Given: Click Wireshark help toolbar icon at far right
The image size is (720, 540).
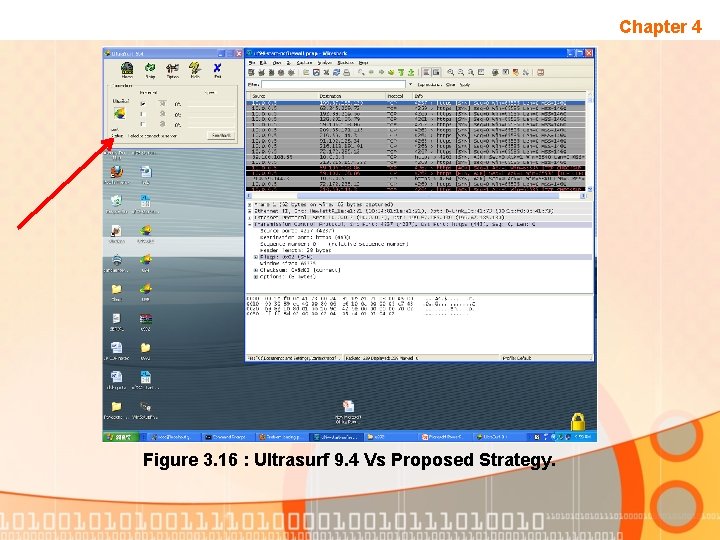Looking at the screenshot, I should coord(540,73).
